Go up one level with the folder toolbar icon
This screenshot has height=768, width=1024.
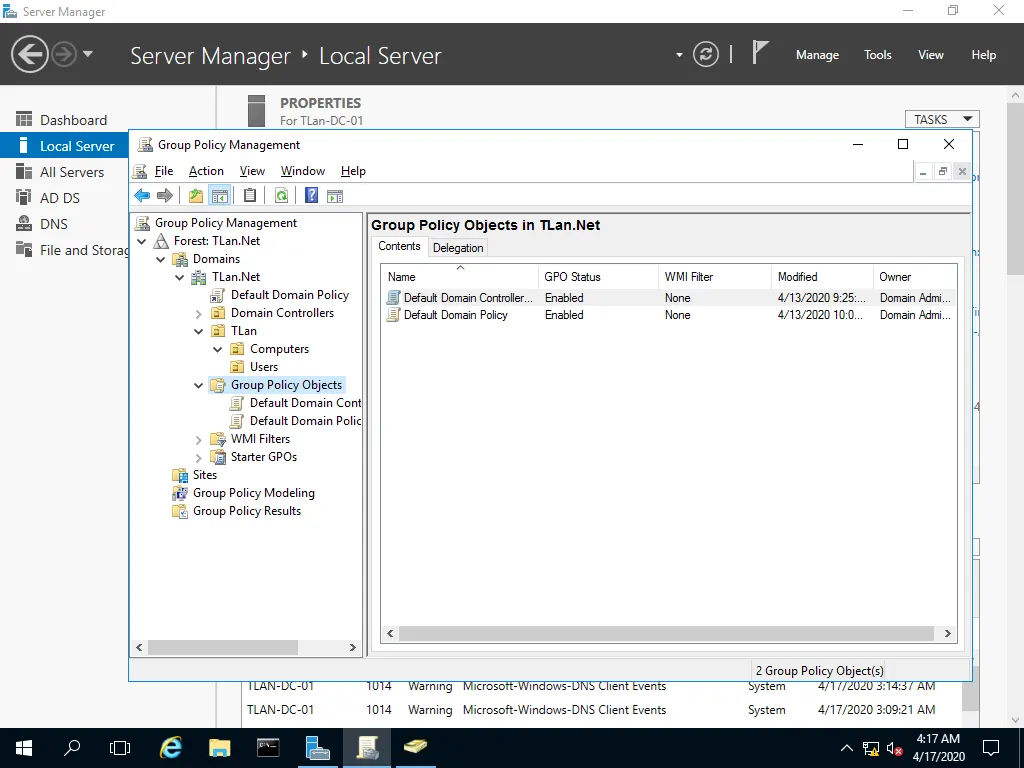[196, 195]
